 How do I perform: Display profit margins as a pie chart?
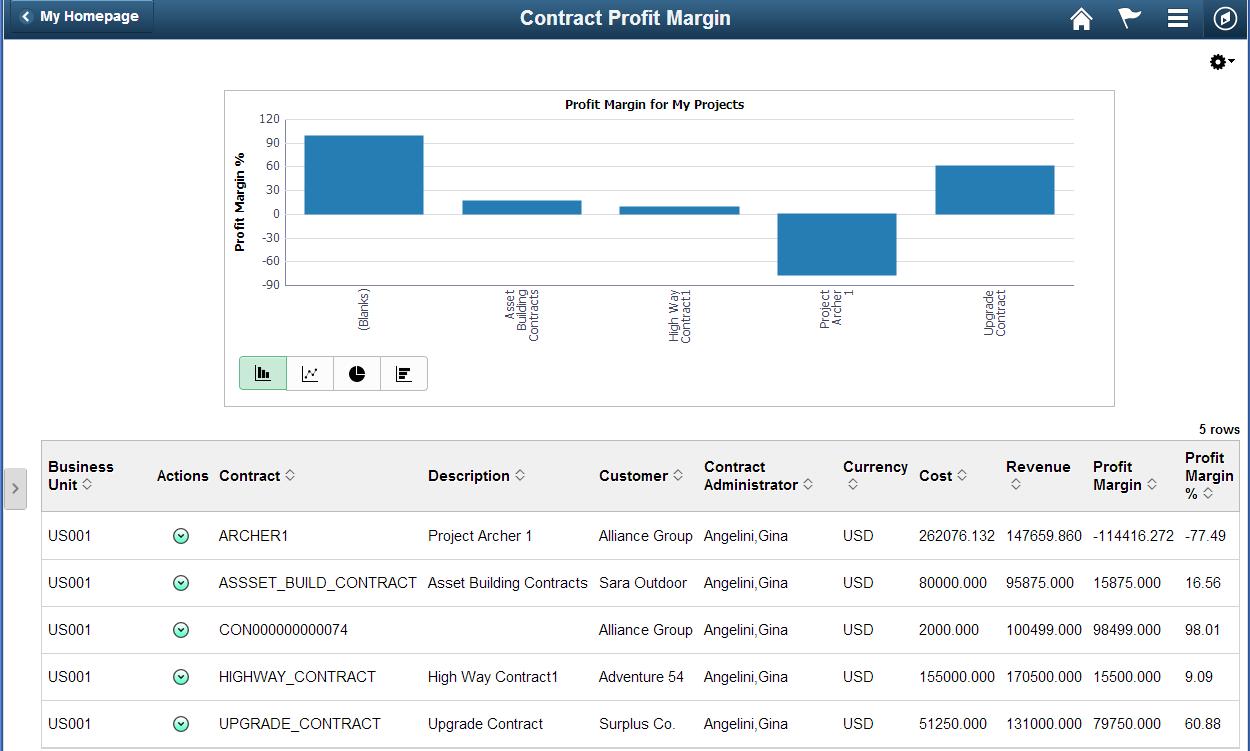pos(356,372)
